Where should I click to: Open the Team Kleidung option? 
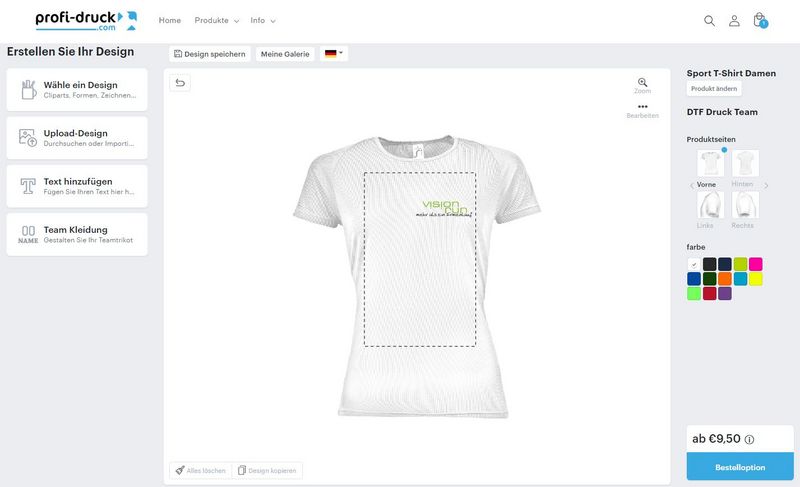click(77, 234)
